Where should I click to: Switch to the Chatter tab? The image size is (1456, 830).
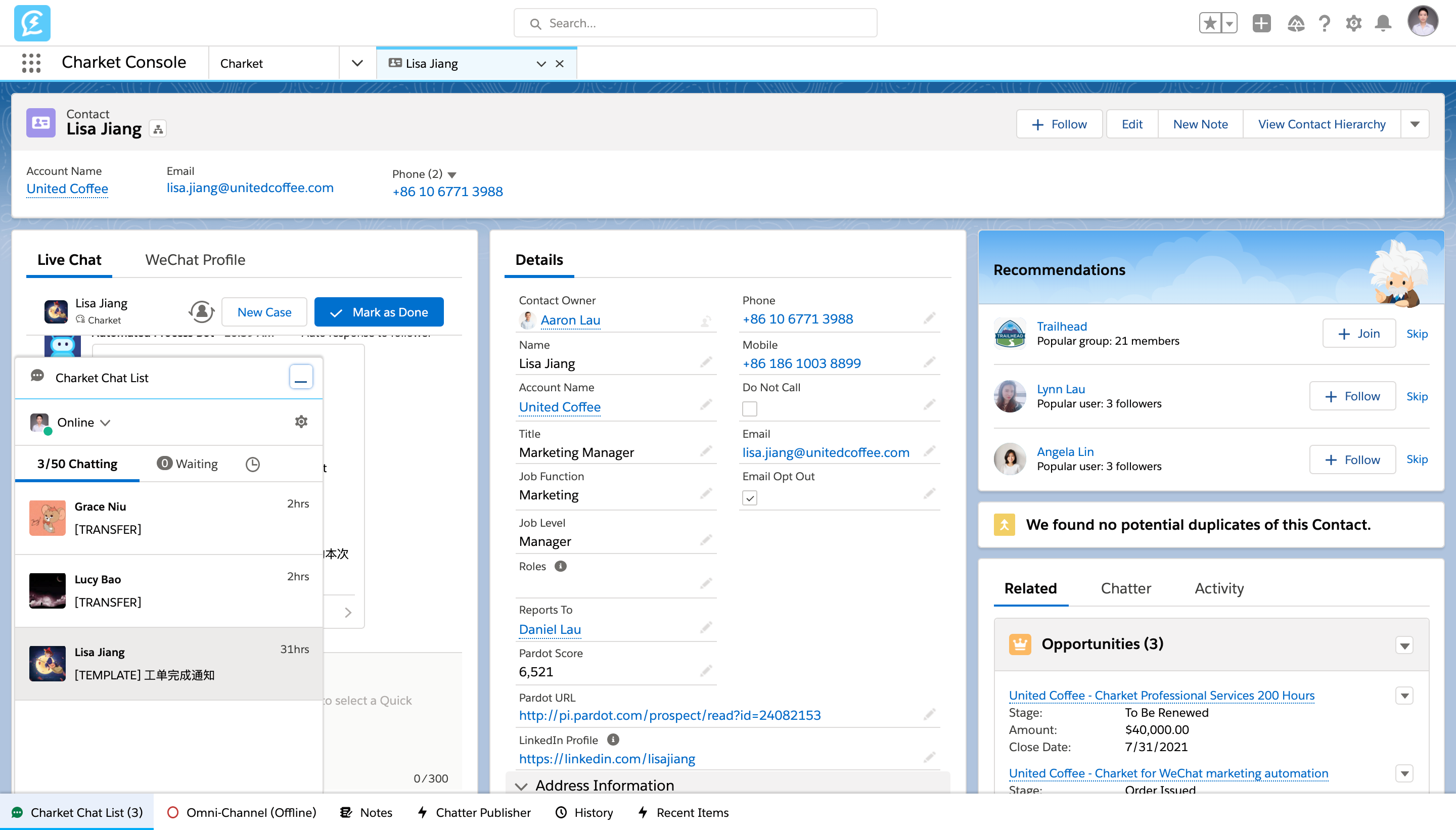[1125, 588]
